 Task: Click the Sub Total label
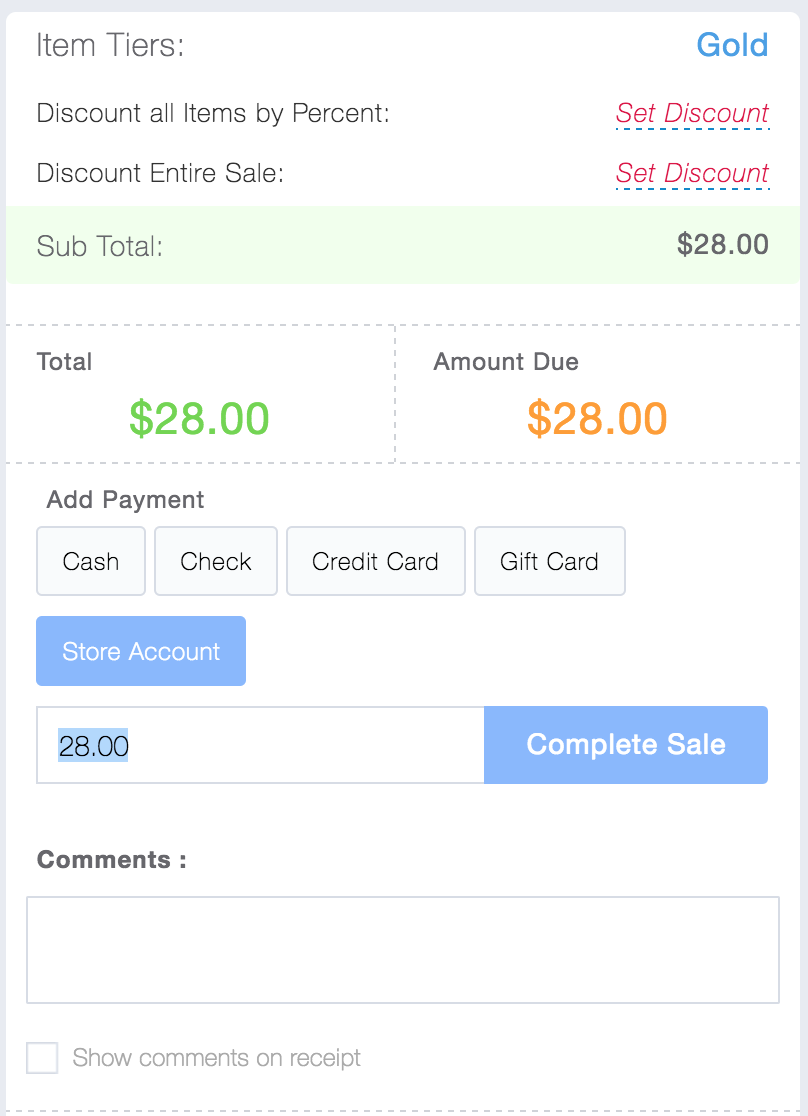click(99, 246)
